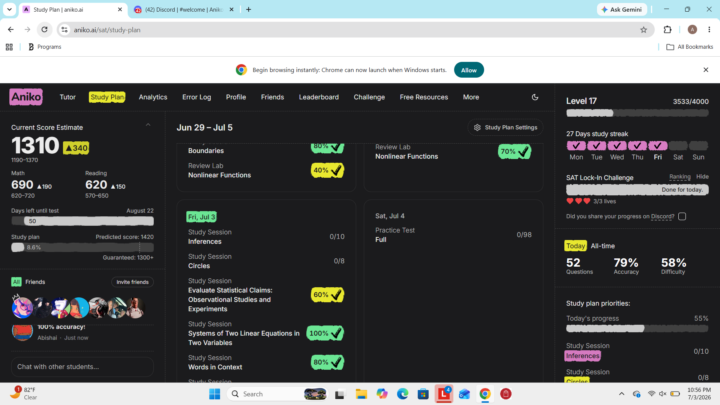Screen dimensions: 720x405
Task: Open File Explorer from the taskbar
Action: (x=361, y=394)
